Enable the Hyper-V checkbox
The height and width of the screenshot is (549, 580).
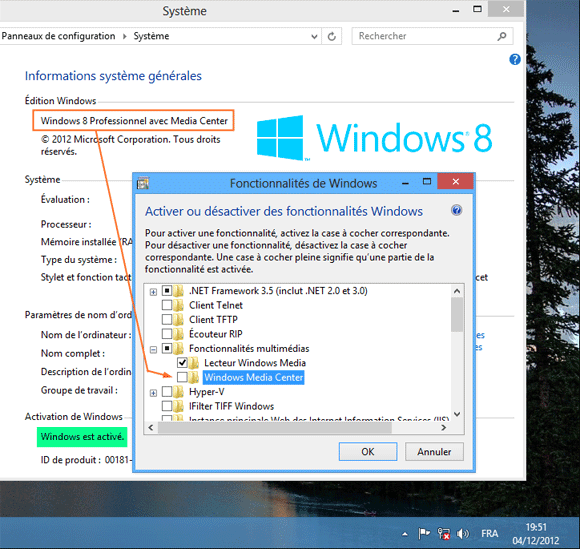[x=167, y=391]
